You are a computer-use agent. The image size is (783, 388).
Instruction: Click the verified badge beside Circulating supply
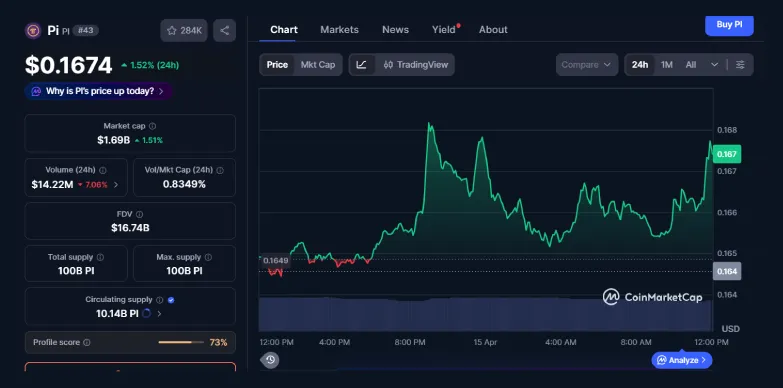(x=171, y=300)
